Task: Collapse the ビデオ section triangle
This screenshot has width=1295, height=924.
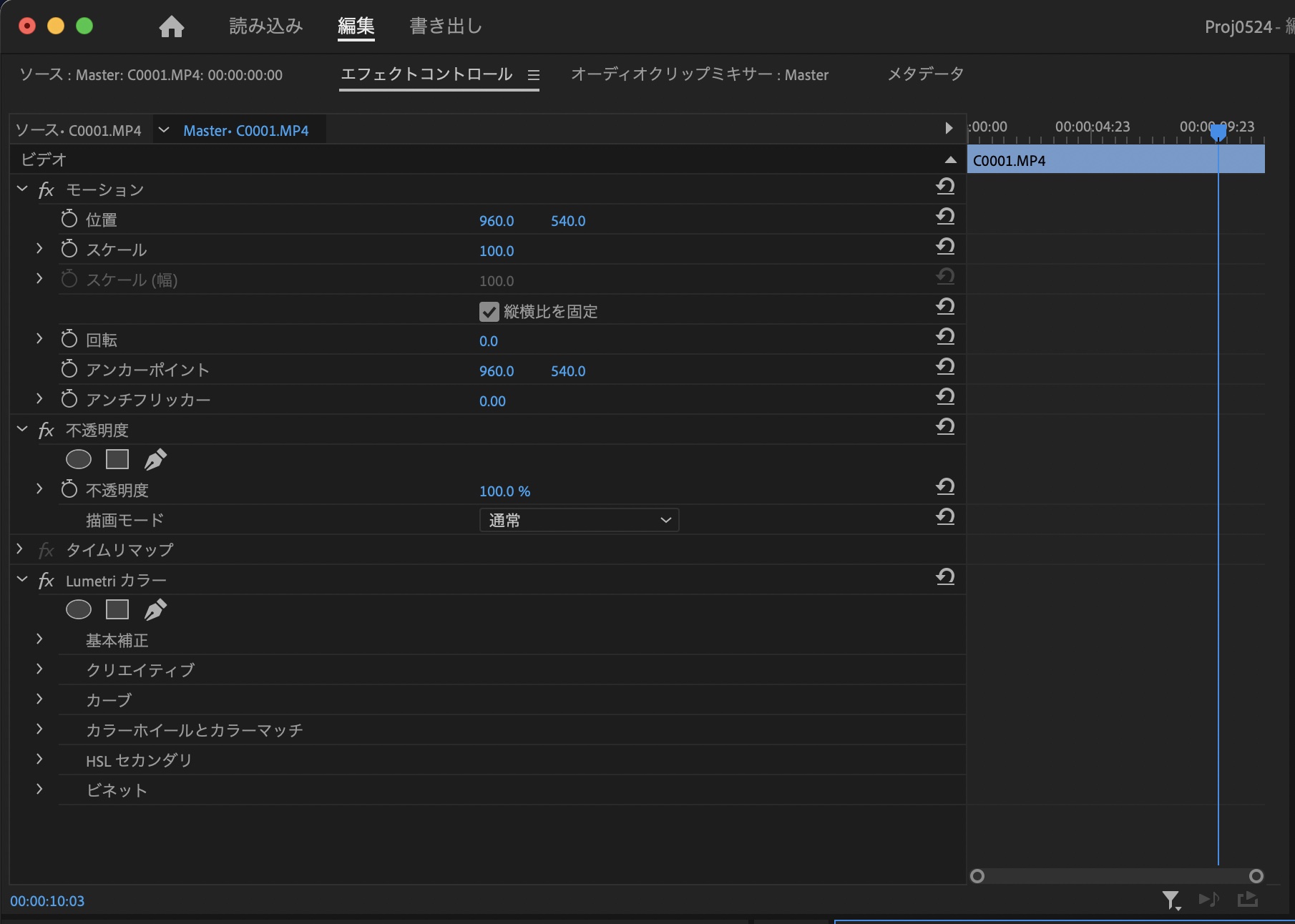Action: click(950, 160)
